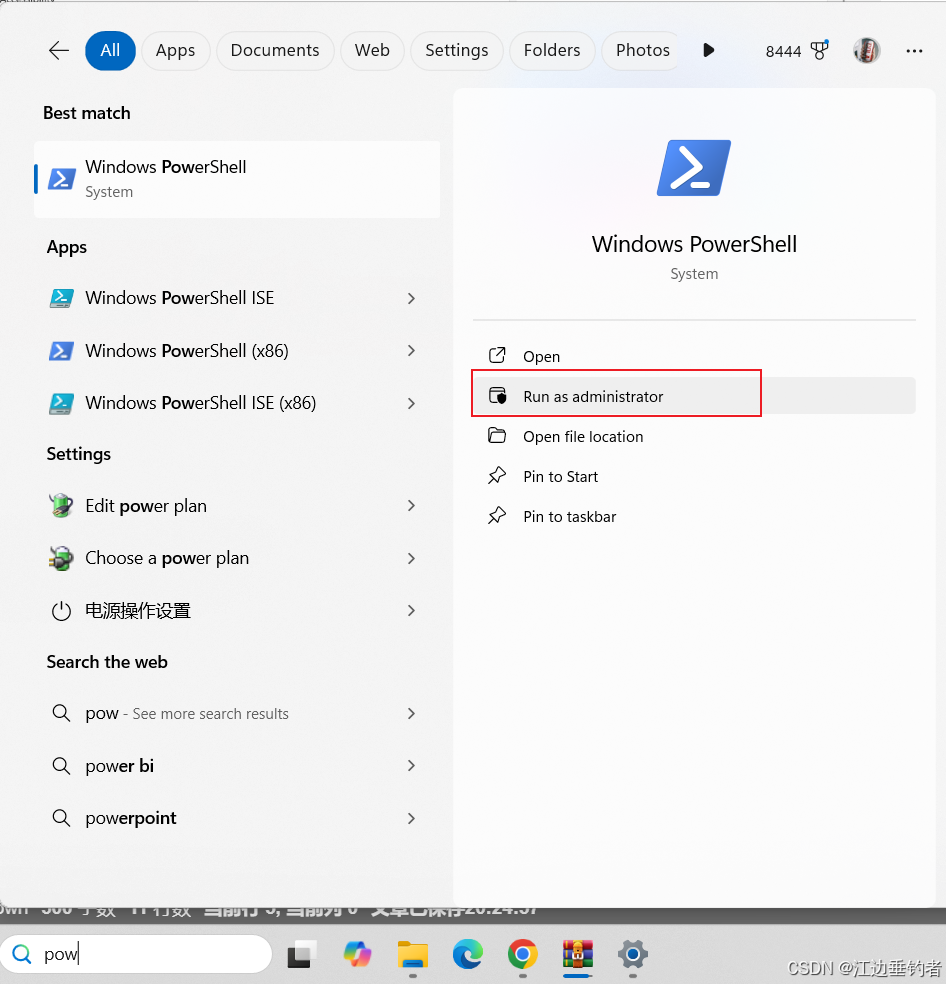The image size is (946, 984).
Task: Click the Open file location folder icon
Action: click(497, 435)
